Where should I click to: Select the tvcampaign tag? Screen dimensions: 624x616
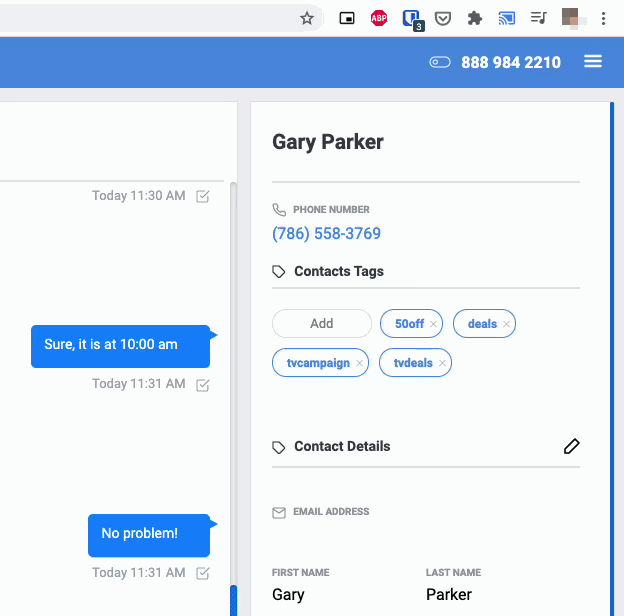pyautogui.click(x=318, y=363)
